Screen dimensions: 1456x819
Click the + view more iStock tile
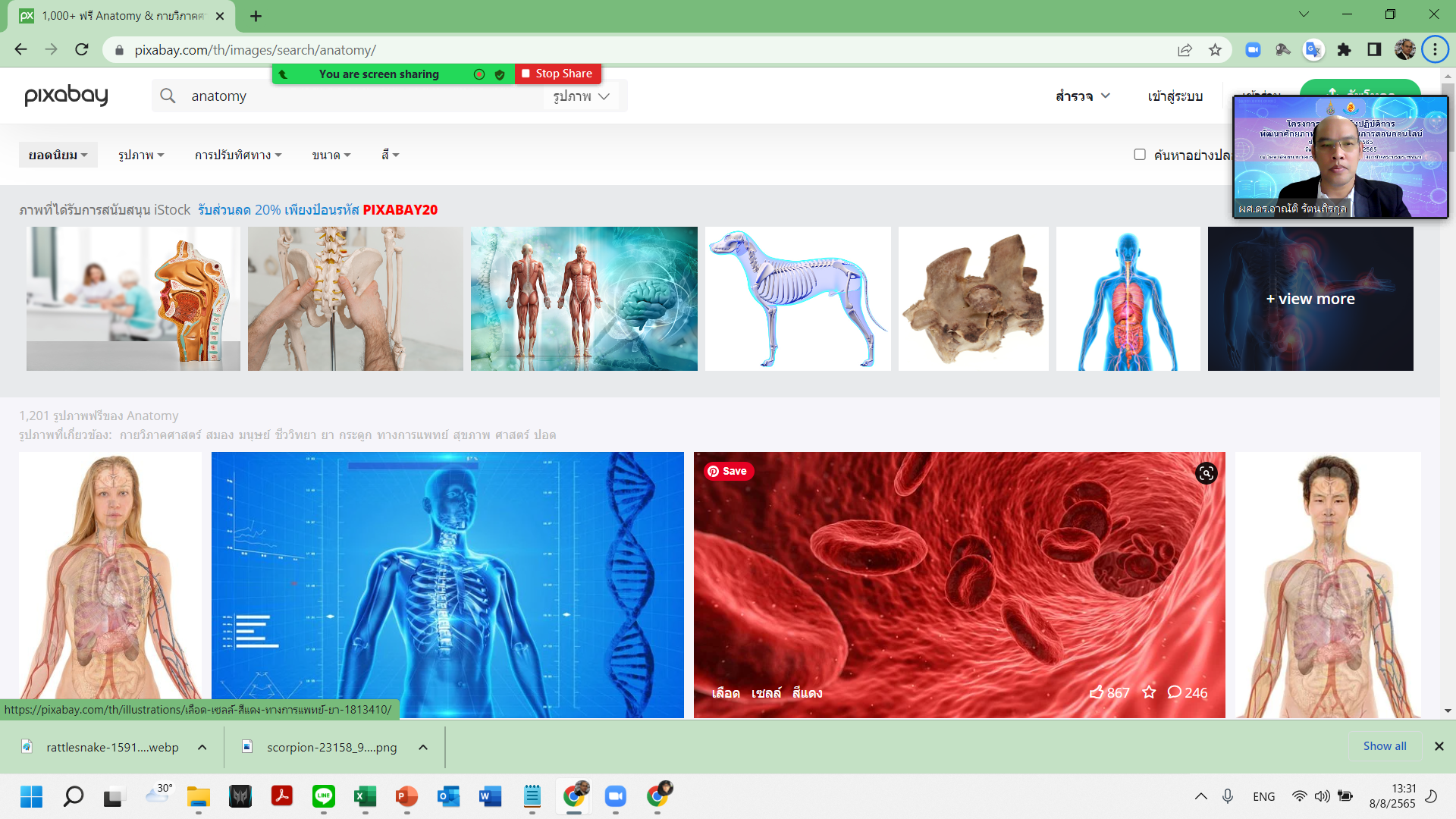[1310, 299]
